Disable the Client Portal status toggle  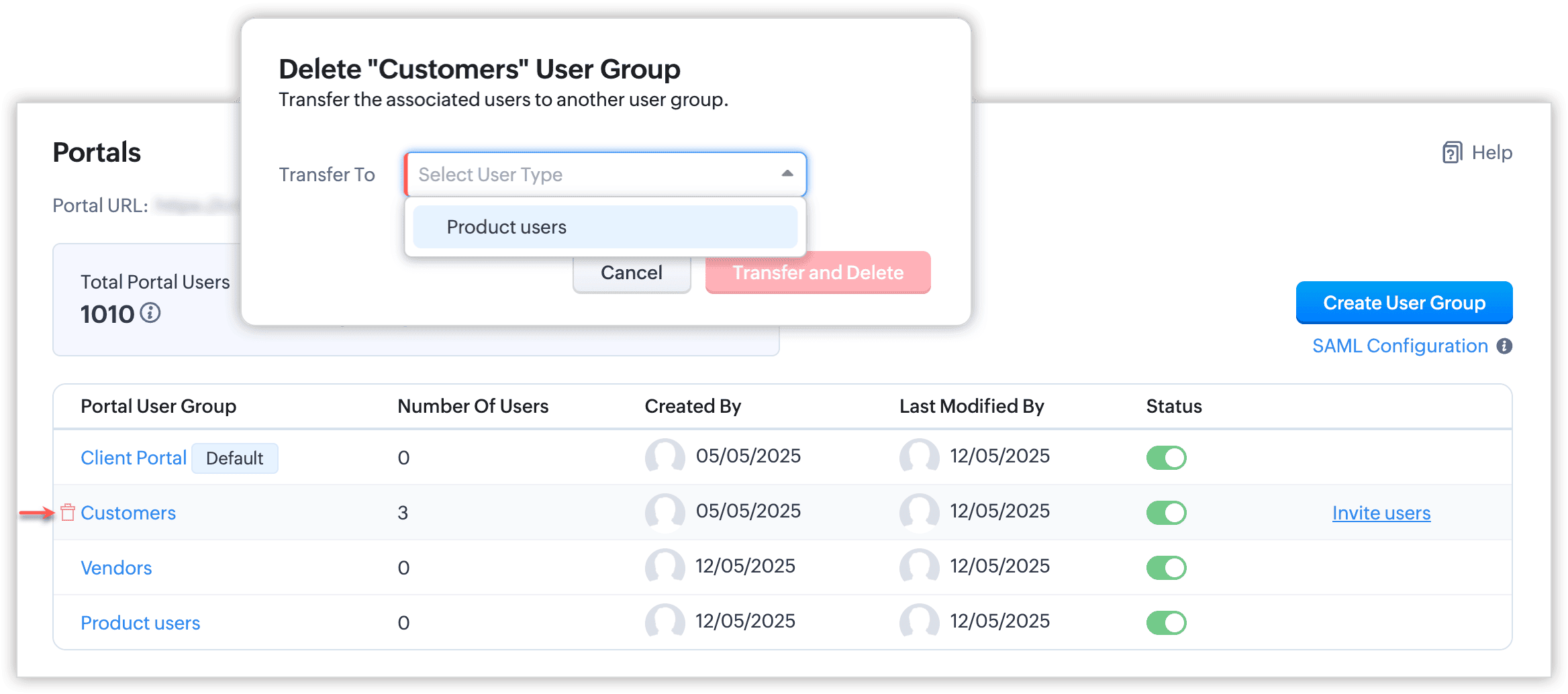pos(1166,458)
